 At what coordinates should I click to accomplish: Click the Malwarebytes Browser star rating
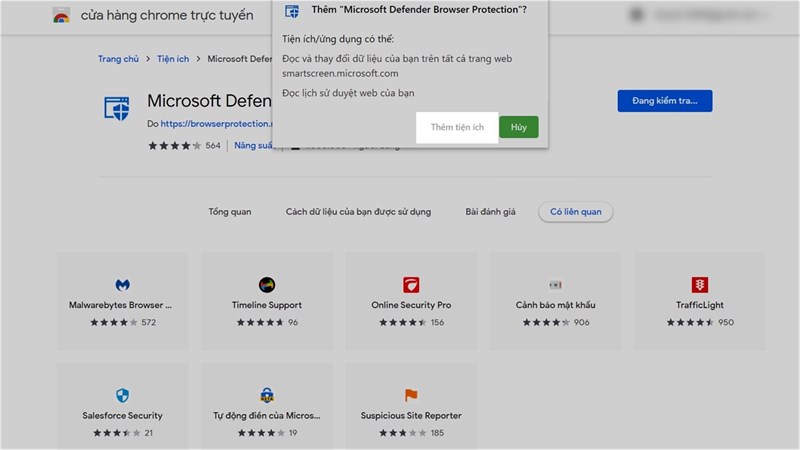tap(114, 322)
